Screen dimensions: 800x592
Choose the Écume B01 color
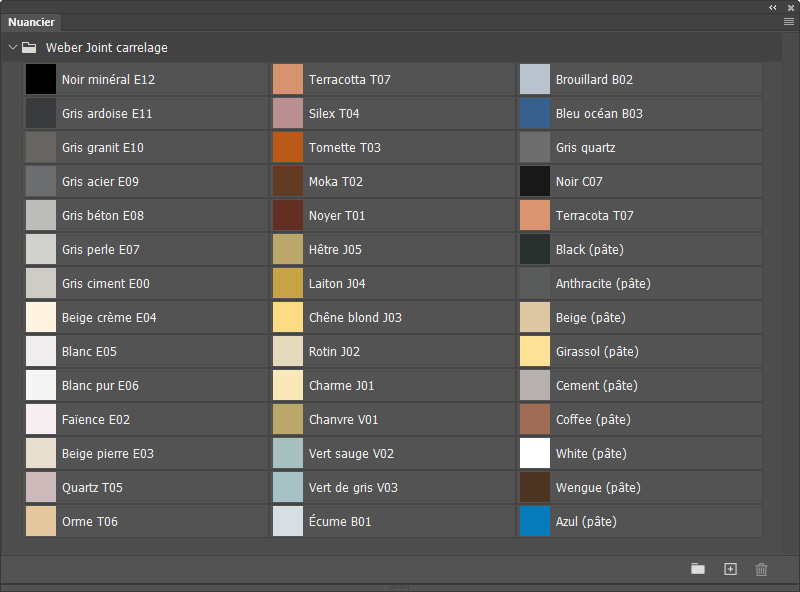tap(288, 521)
